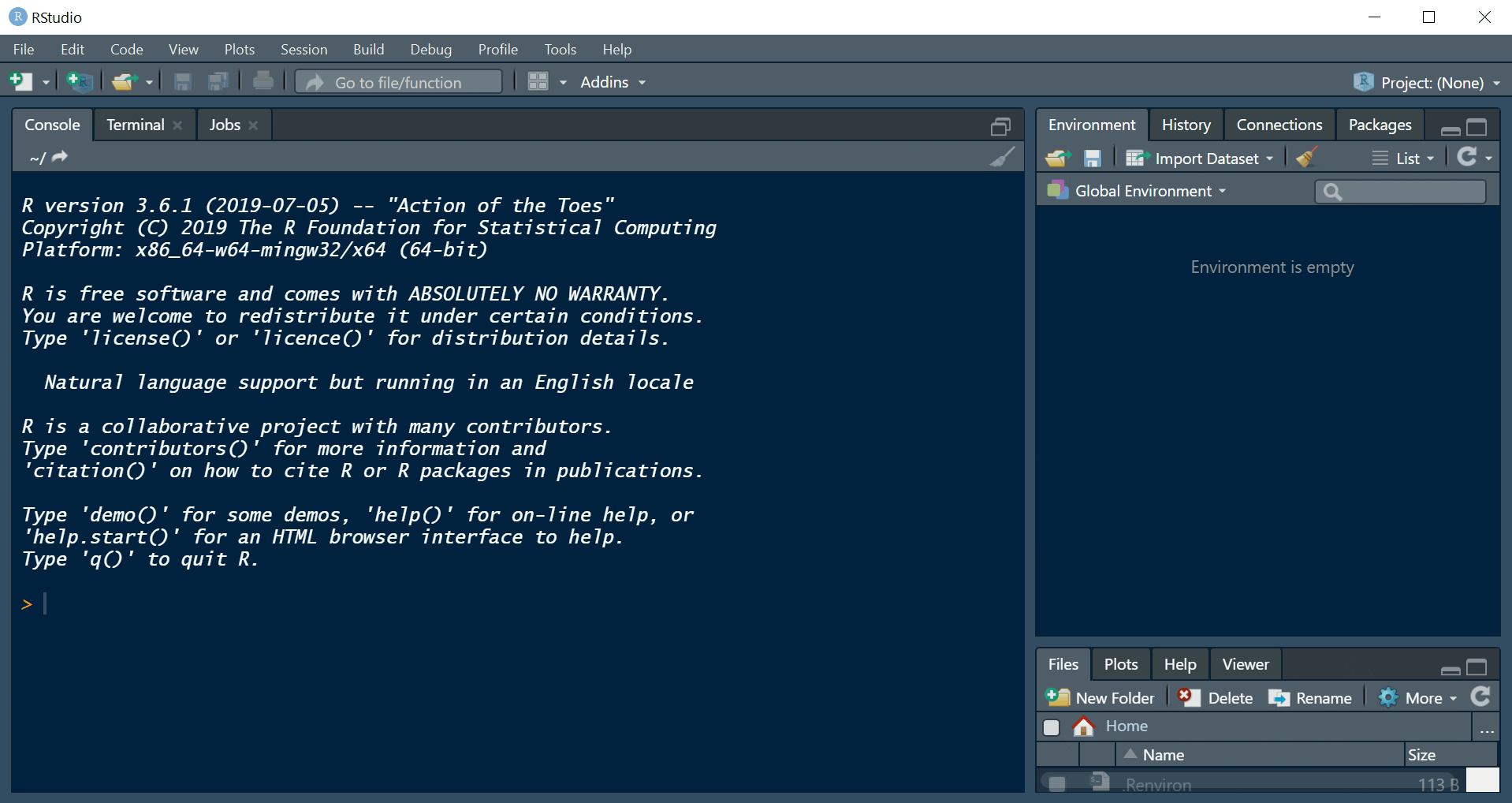This screenshot has width=1512, height=803.
Task: Click the New File icon in toolbar
Action: pos(20,82)
